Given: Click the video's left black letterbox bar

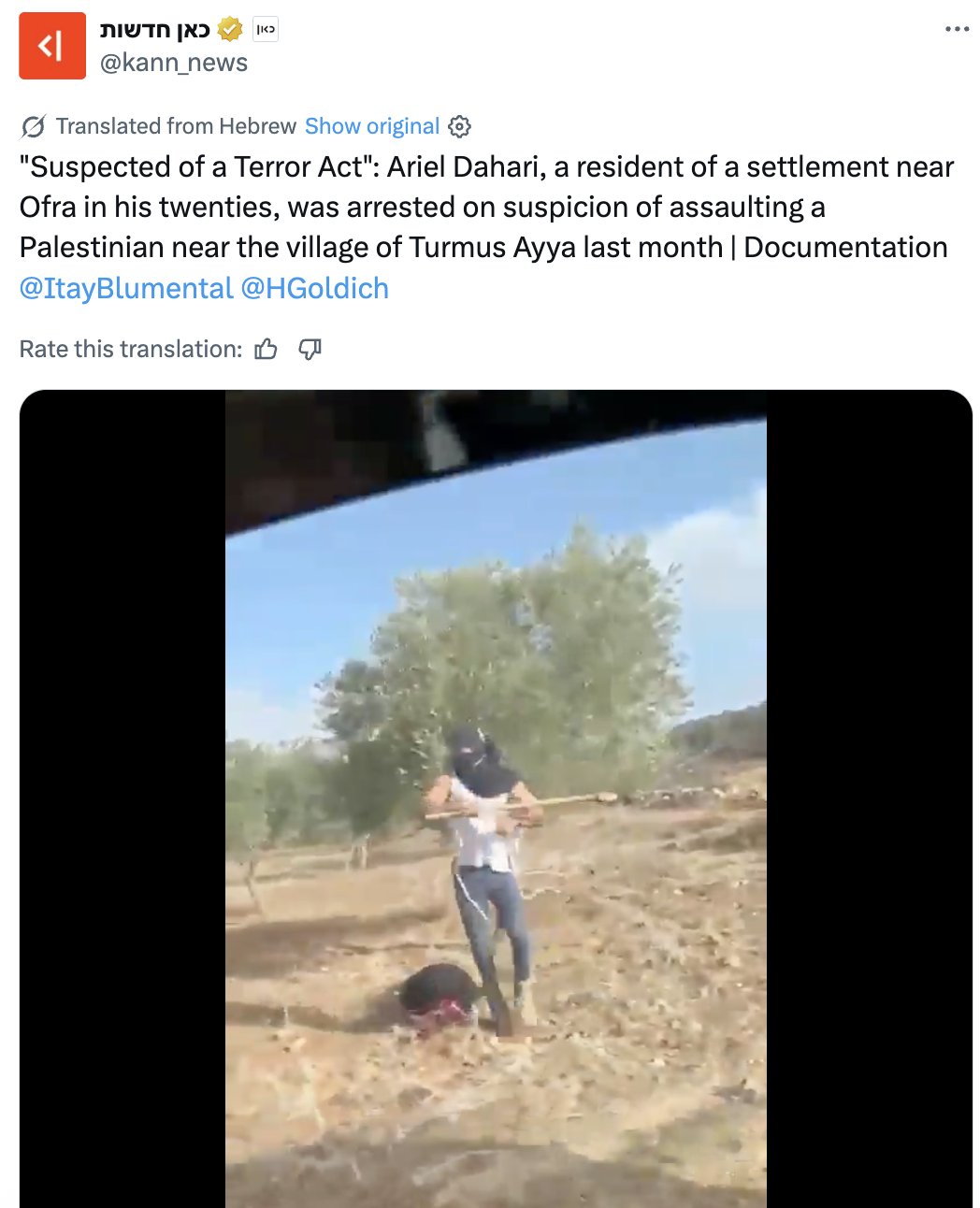Looking at the screenshot, I should tap(122, 798).
